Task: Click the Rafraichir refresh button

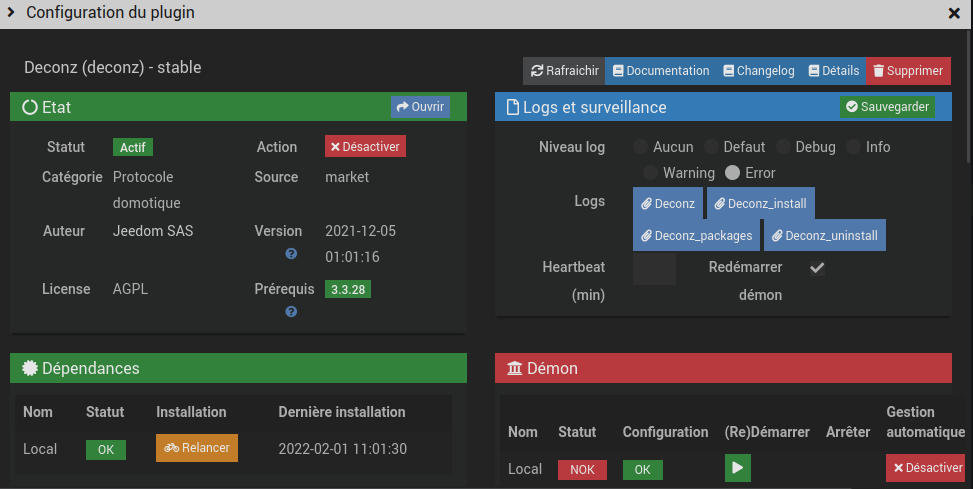Action: pyautogui.click(x=564, y=71)
